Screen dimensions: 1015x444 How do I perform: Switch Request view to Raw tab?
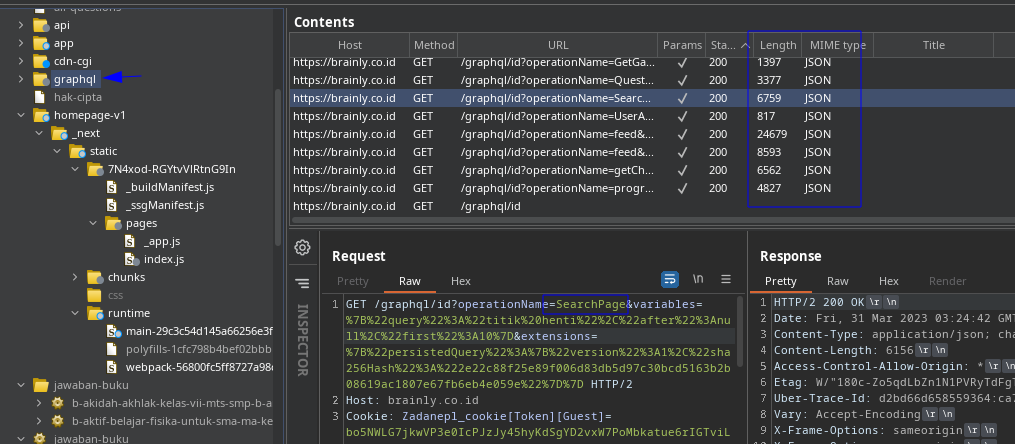tap(410, 281)
